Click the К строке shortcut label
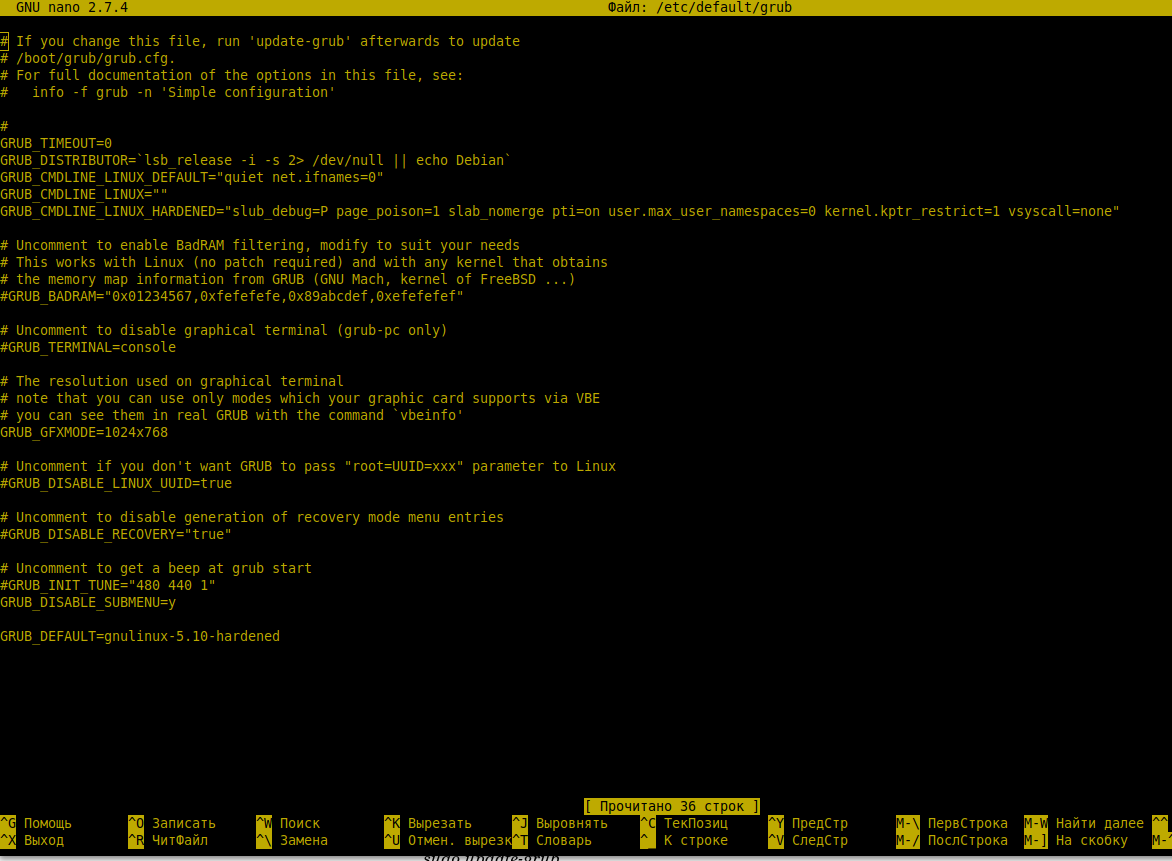Image resolution: width=1172 pixels, height=861 pixels. tap(696, 840)
